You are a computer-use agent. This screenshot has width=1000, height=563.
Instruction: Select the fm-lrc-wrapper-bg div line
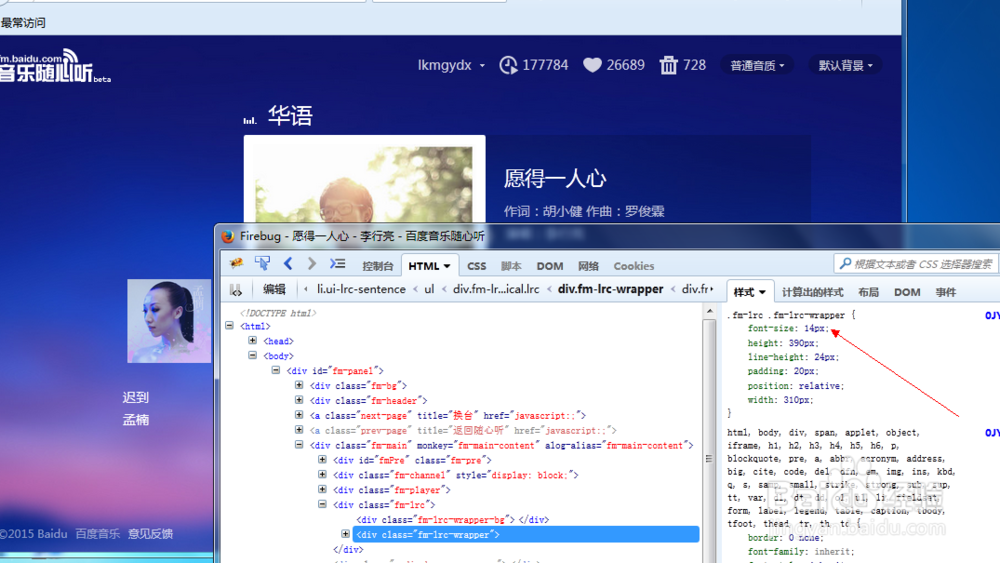(452, 520)
